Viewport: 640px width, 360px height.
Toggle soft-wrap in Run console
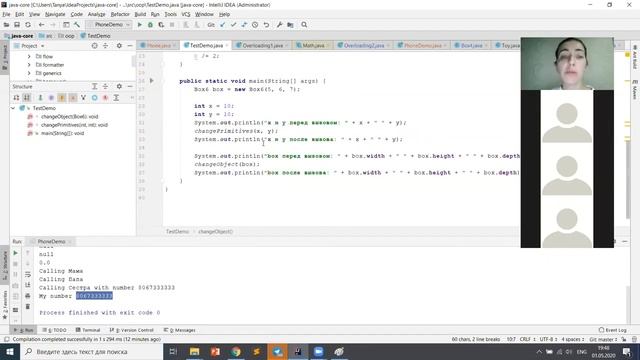pyautogui.click(x=28, y=274)
